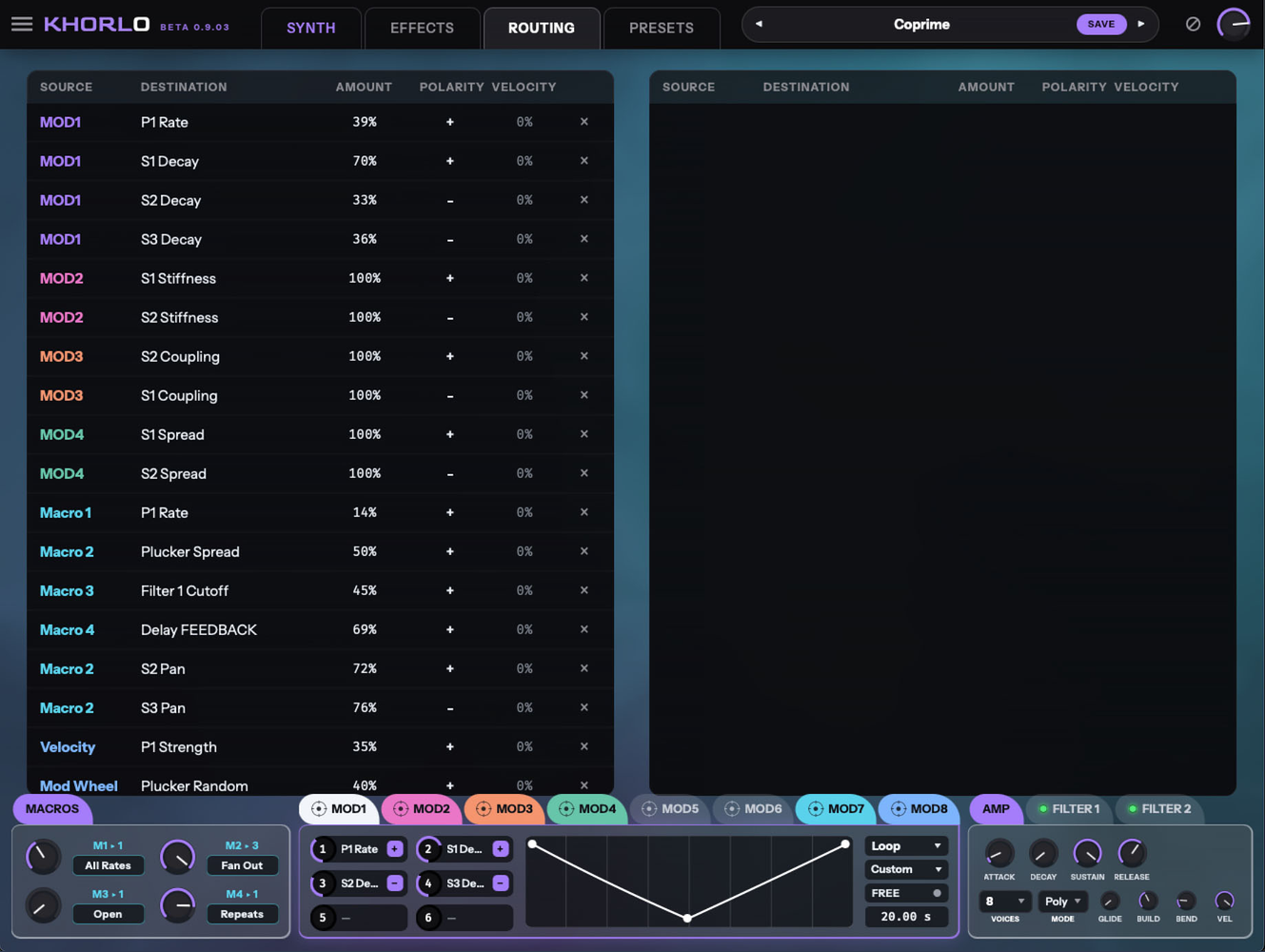Open the MACROS panel tab
1265x952 pixels.
click(52, 809)
